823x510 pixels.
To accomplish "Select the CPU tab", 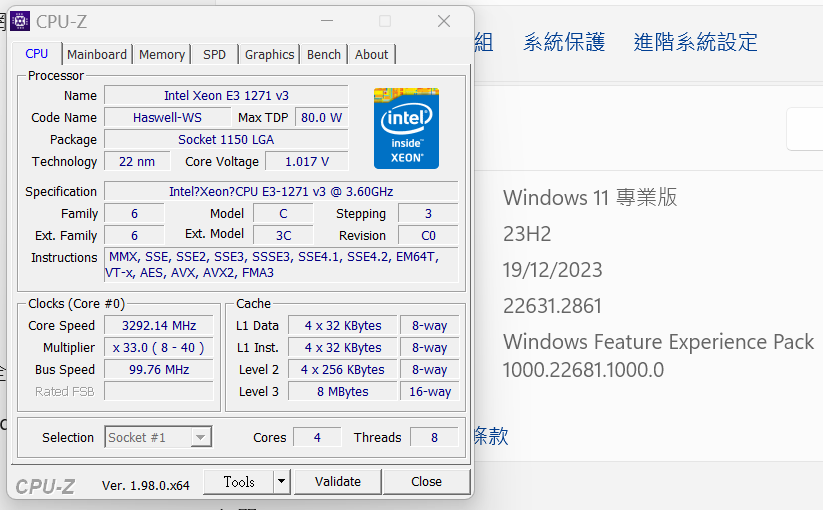I will [x=37, y=54].
